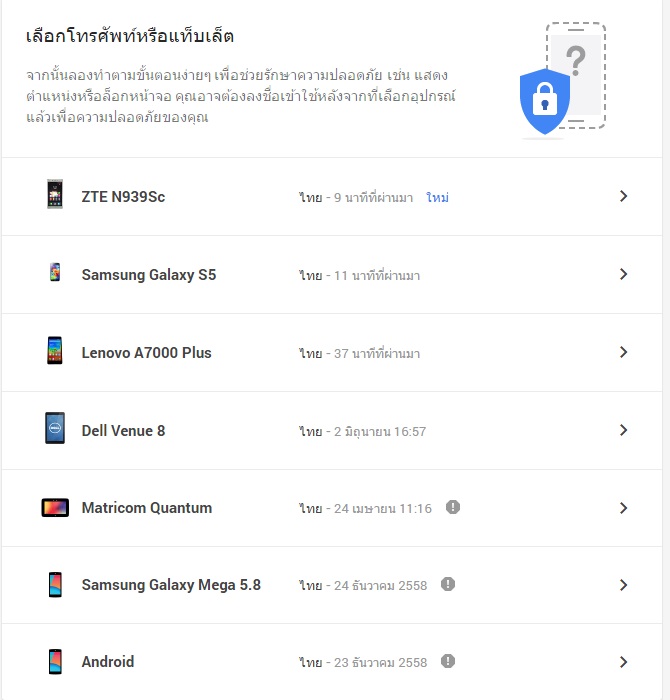
Task: Click the generic Android device icon
Action: point(55,662)
